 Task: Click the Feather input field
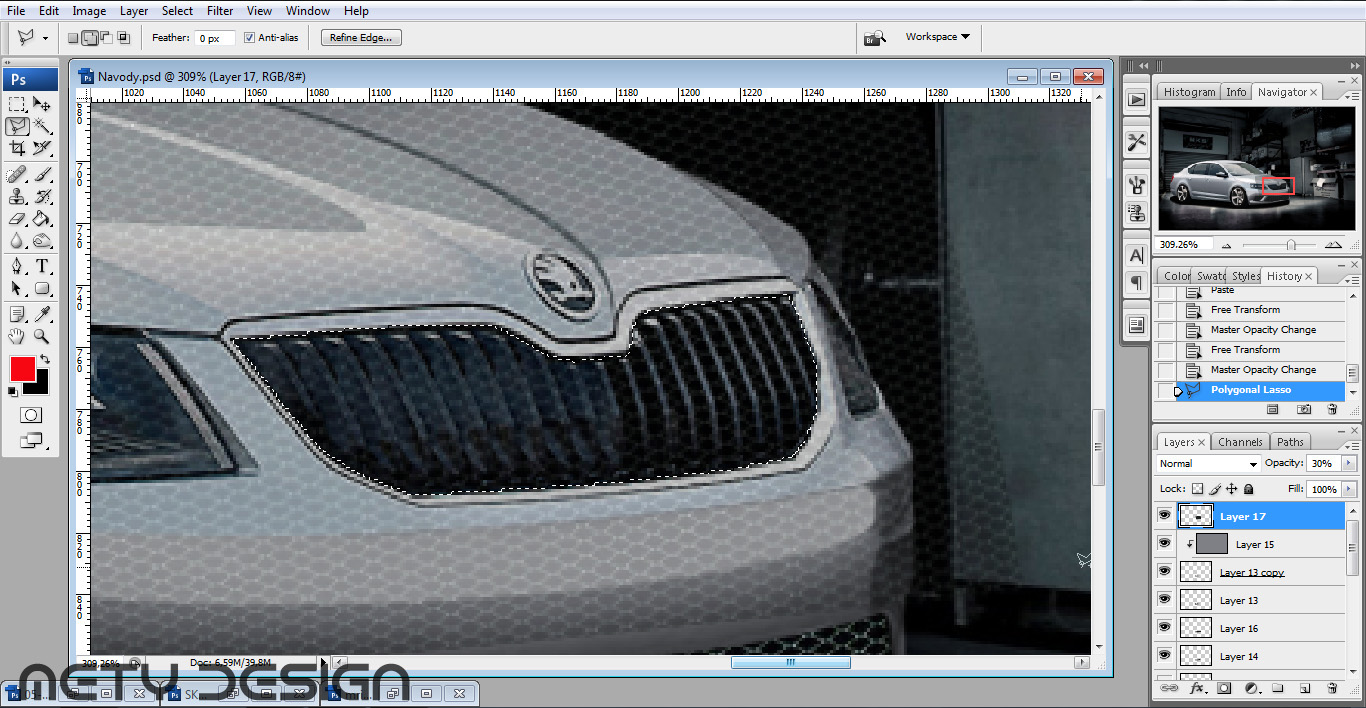point(215,38)
